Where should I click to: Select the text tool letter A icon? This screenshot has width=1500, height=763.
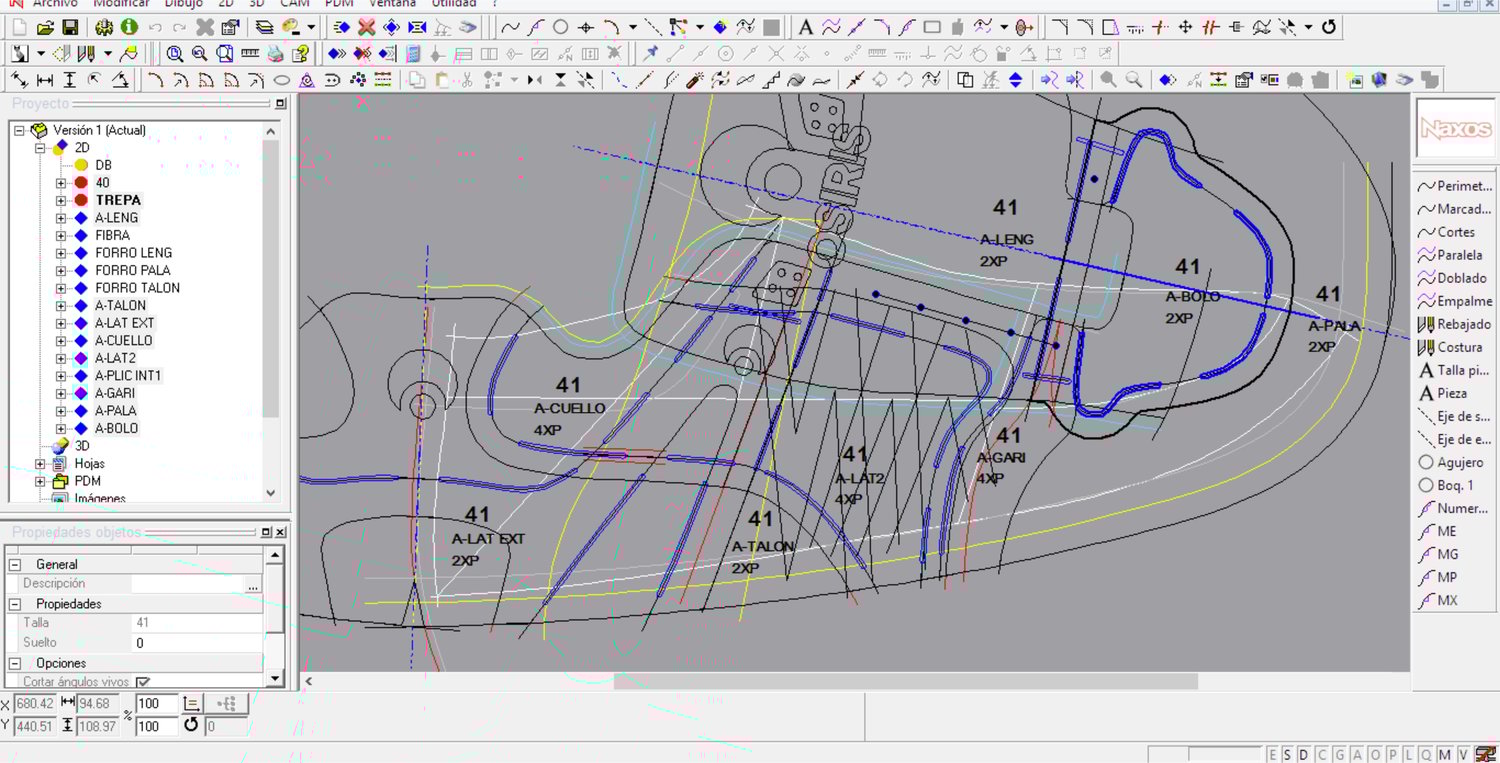pyautogui.click(x=805, y=27)
